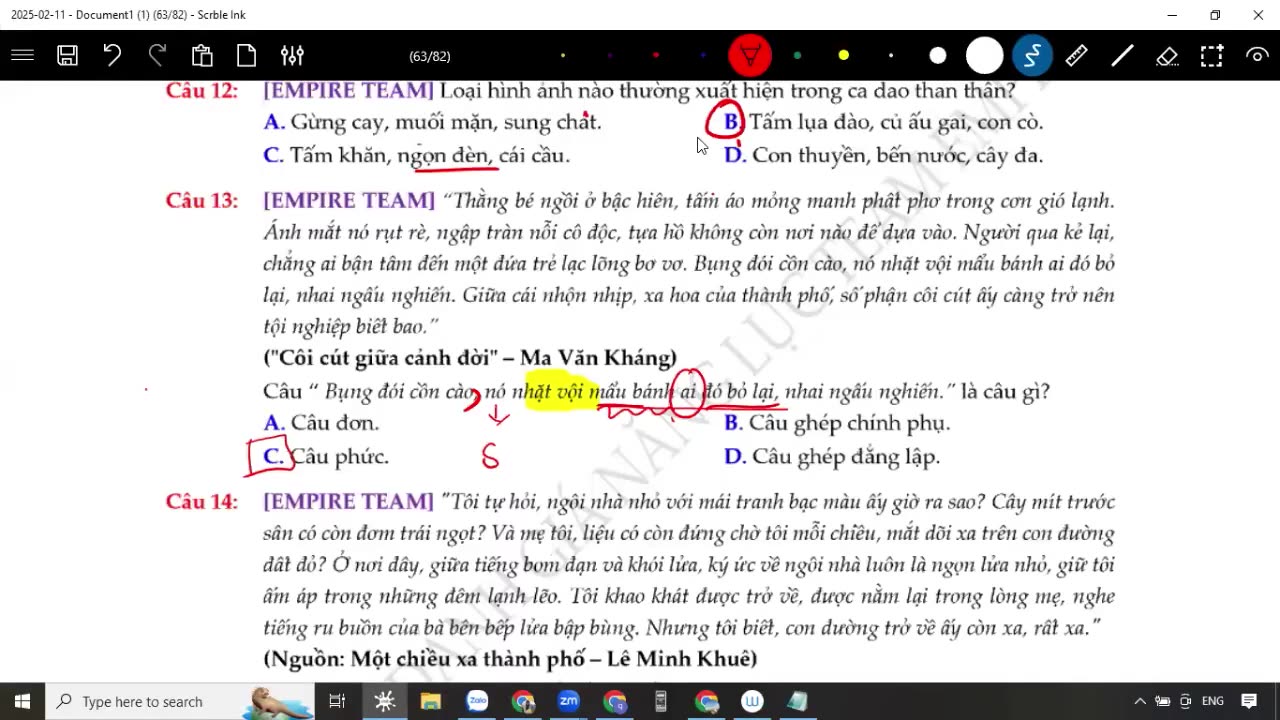This screenshot has height=720, width=1280.
Task: Click answer "D. Con thuyền, bến nước, cây đa."
Action: (x=883, y=155)
